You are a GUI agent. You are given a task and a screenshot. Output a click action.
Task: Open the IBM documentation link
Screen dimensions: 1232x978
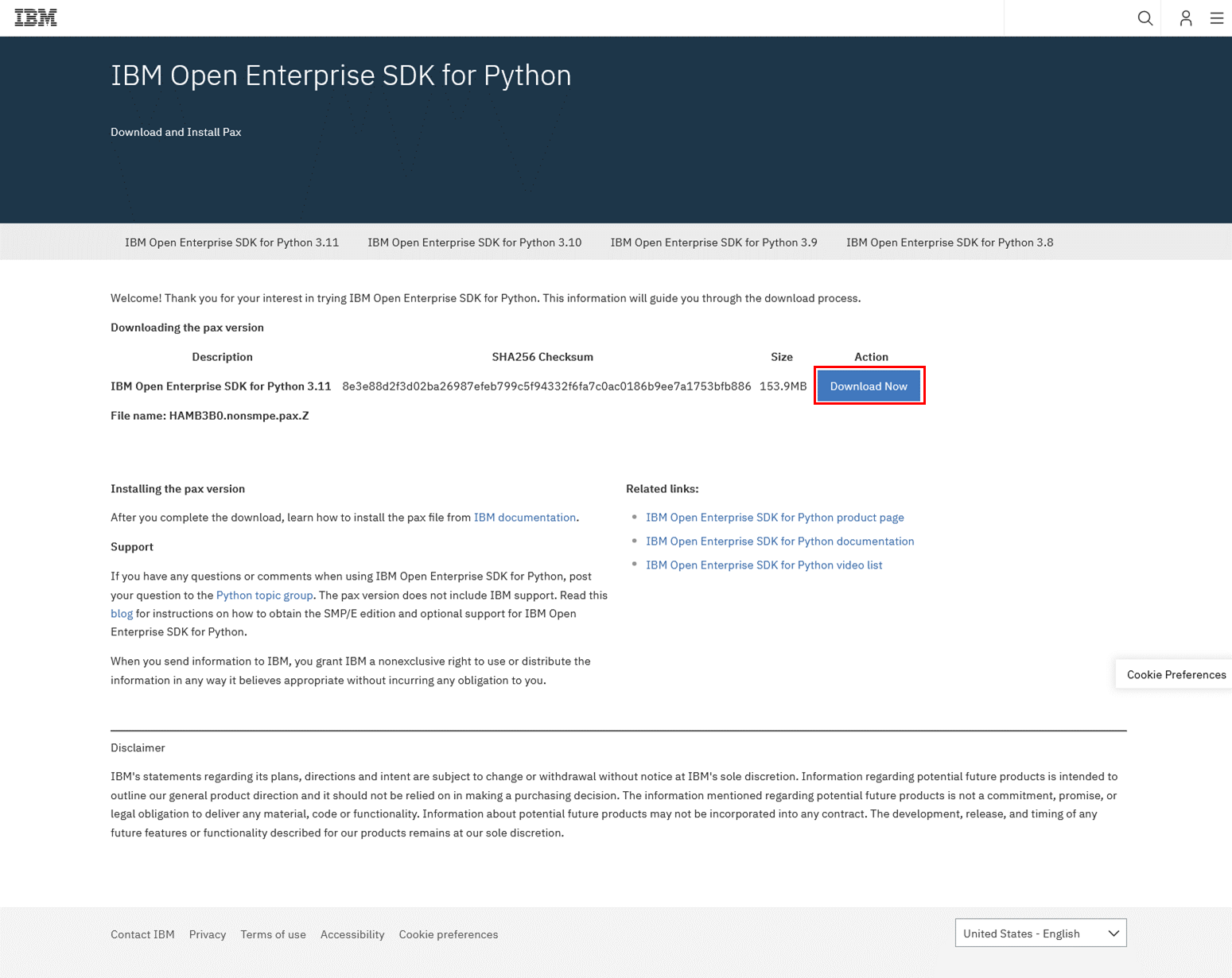tap(524, 518)
